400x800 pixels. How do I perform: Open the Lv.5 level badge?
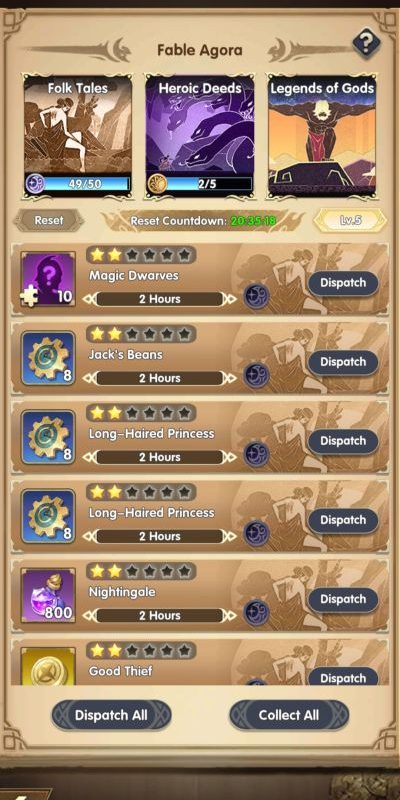click(351, 221)
